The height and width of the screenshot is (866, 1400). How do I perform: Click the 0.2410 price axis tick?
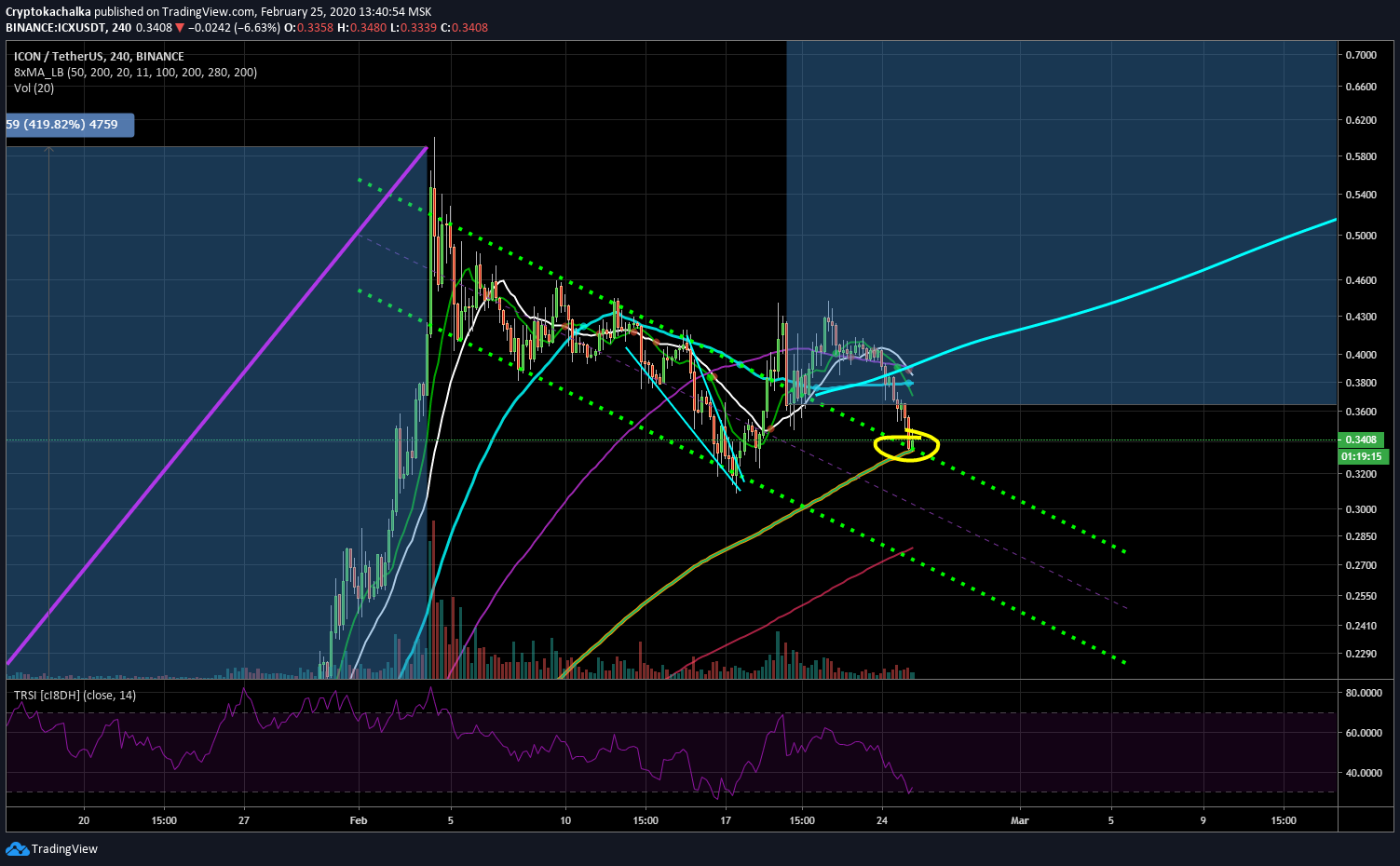(1361, 626)
